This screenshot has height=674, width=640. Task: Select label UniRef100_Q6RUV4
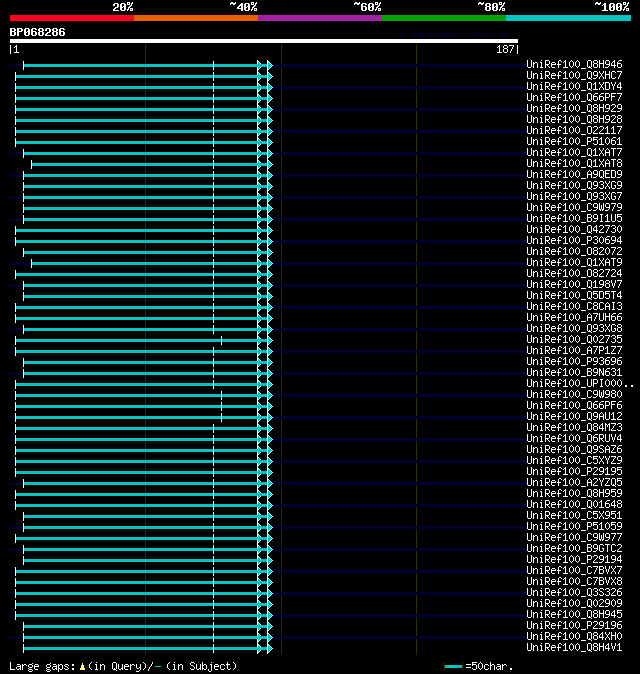coord(574,438)
